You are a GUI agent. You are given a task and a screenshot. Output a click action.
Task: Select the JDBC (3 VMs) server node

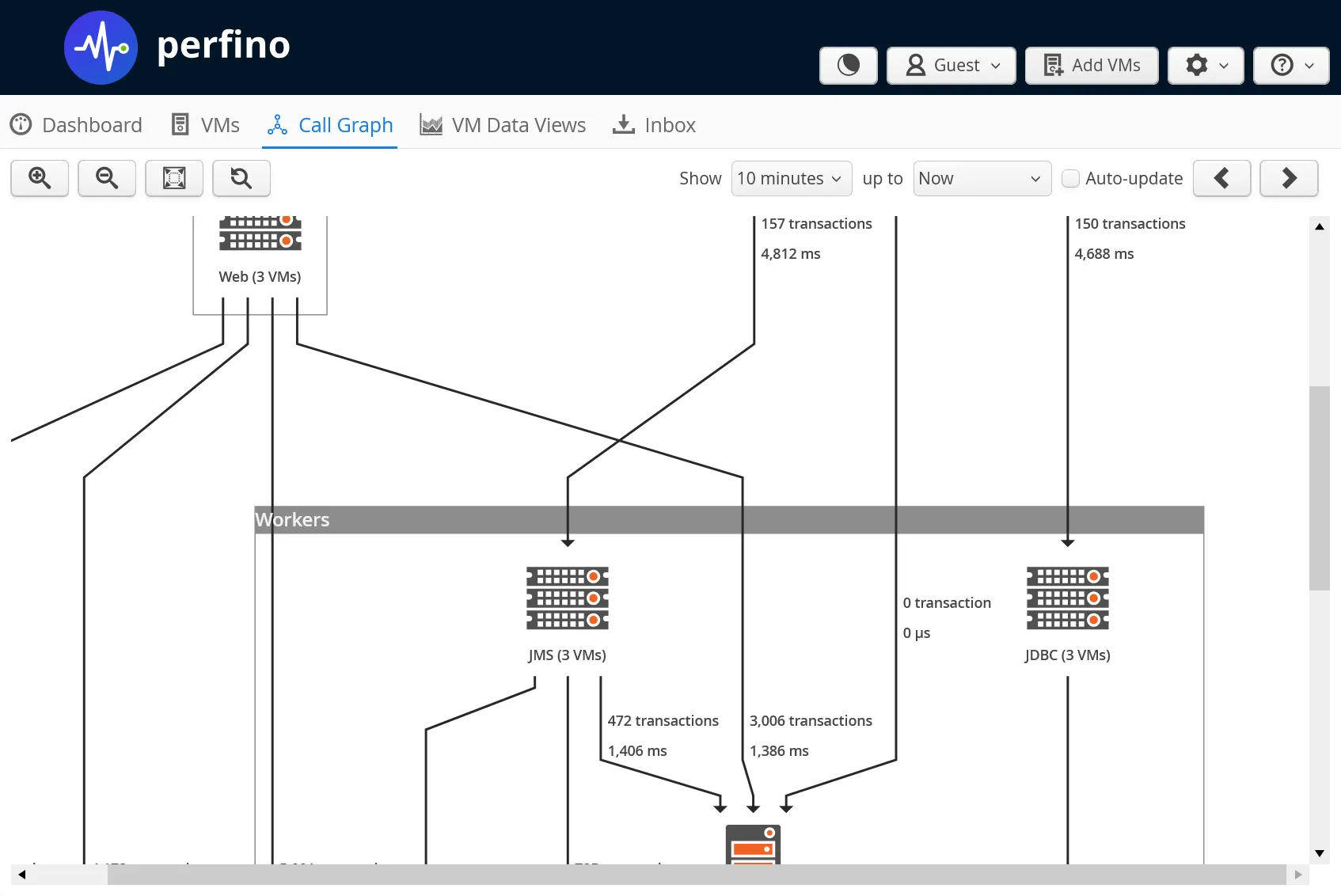tap(1067, 598)
